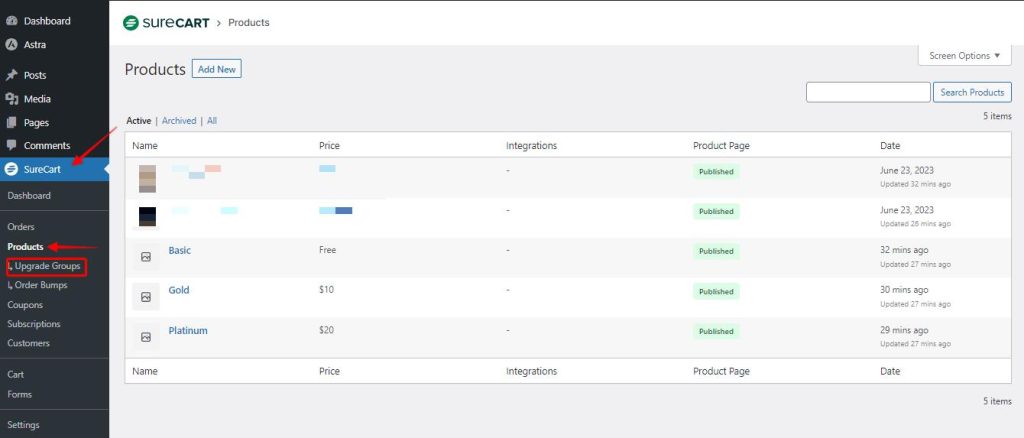The height and width of the screenshot is (438, 1024).
Task: Select the first product's thumbnail image
Action: (147, 178)
